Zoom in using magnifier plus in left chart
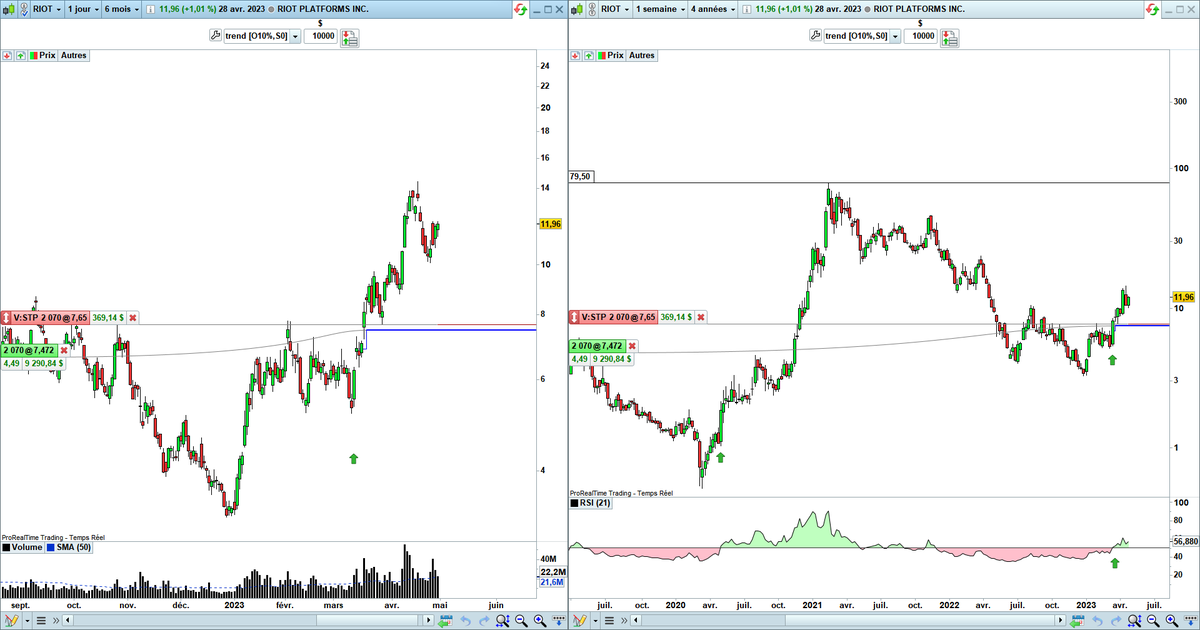This screenshot has width=1200, height=630. (x=540, y=620)
